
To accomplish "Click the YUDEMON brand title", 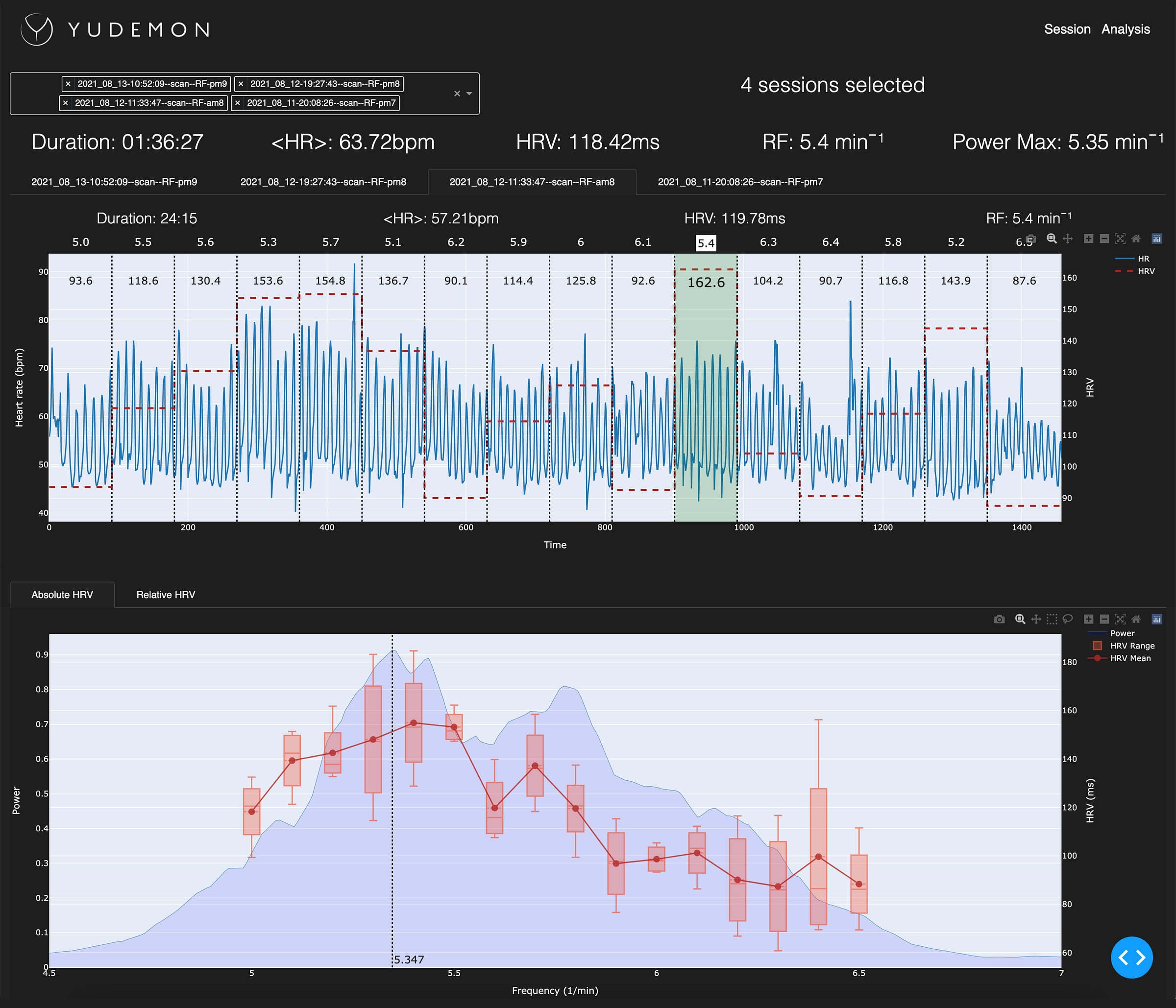I will coord(139,29).
